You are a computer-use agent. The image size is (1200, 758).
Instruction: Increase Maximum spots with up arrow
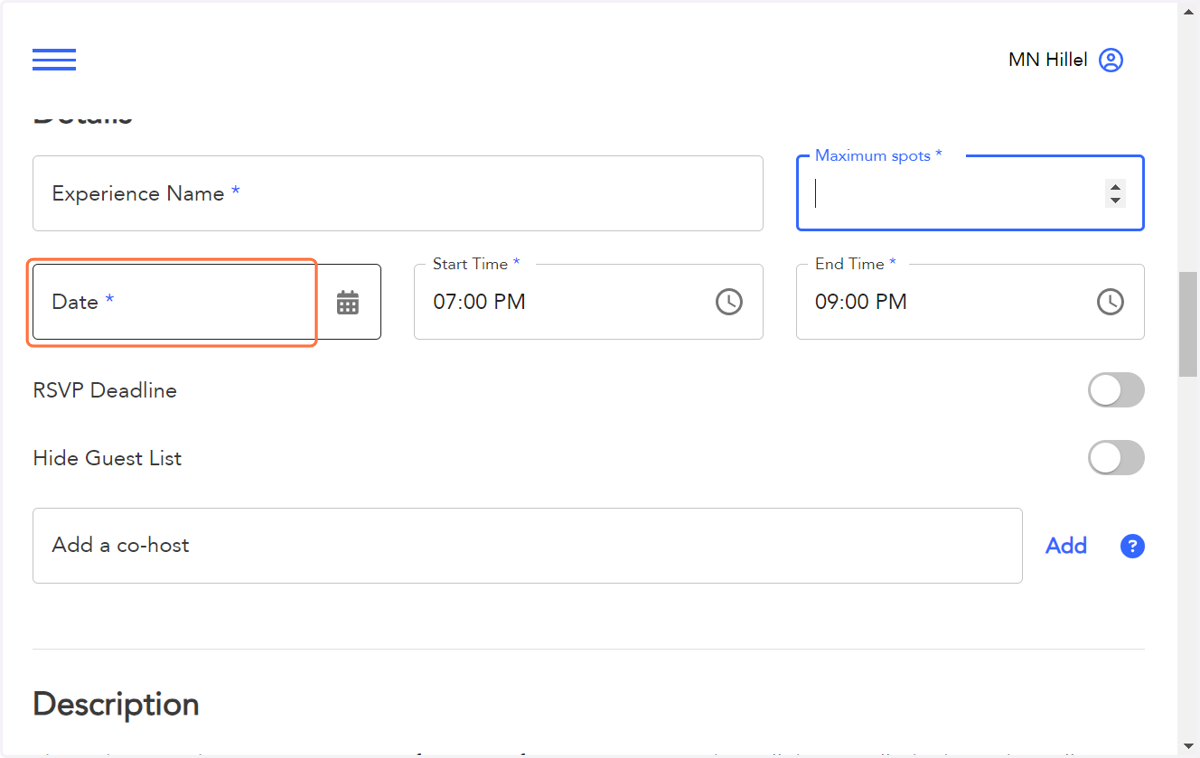pos(1115,186)
